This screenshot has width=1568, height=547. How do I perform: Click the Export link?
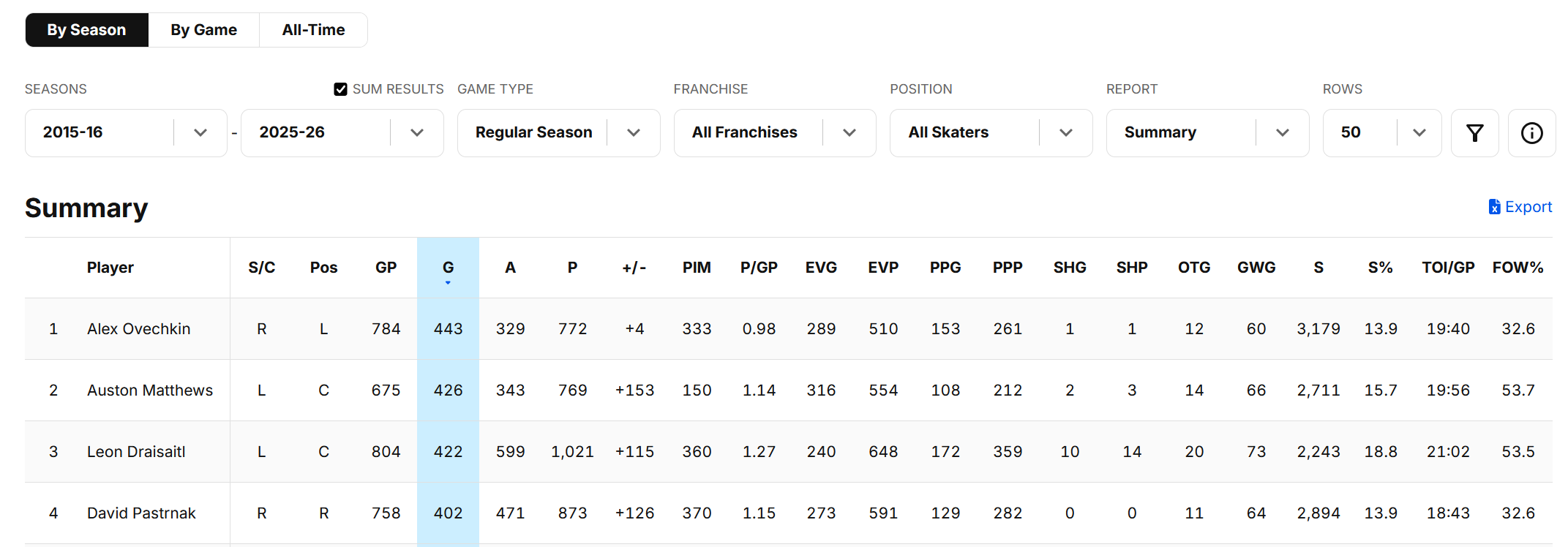(1528, 207)
